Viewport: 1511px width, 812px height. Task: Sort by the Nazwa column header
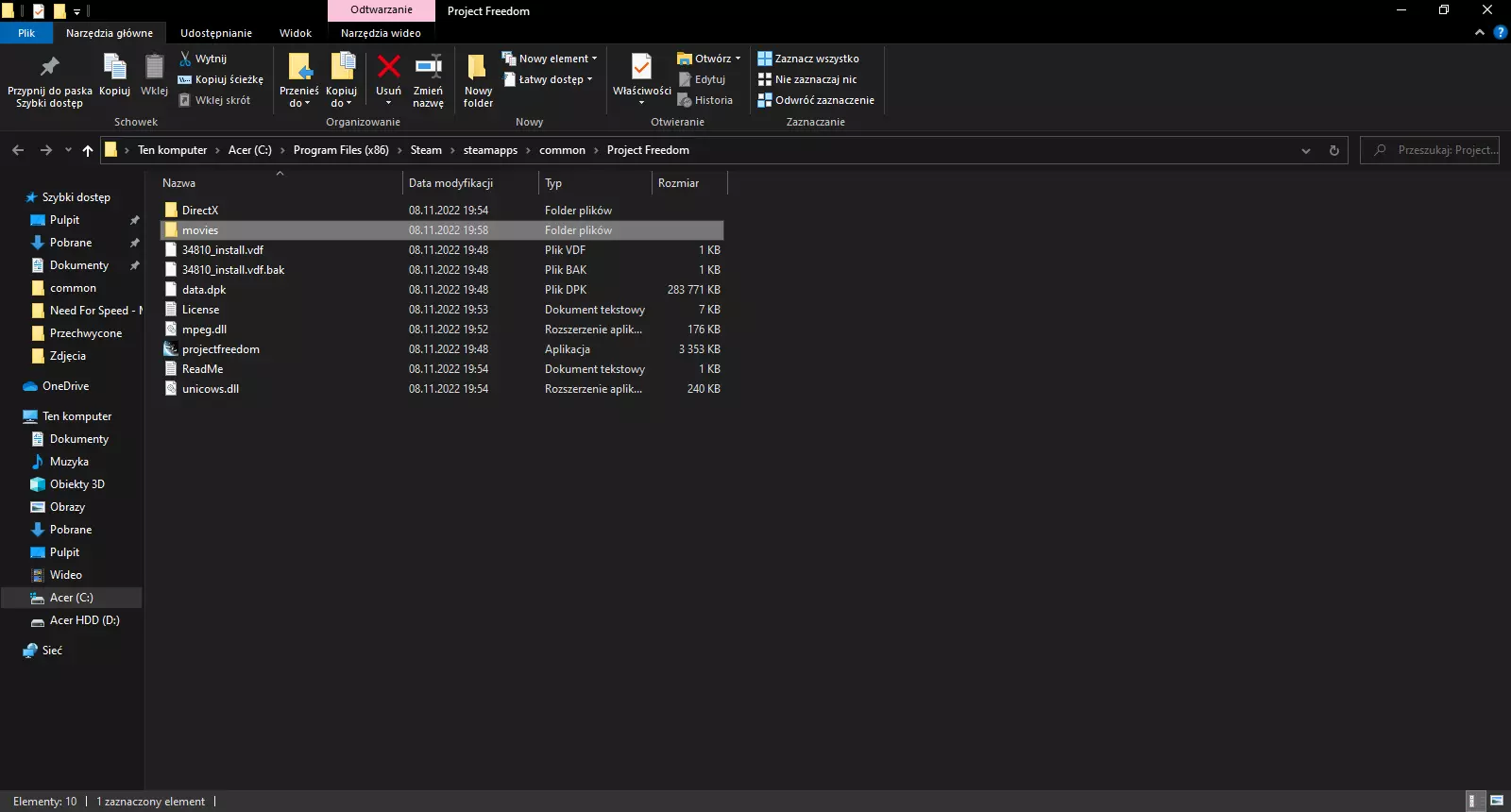pos(280,183)
